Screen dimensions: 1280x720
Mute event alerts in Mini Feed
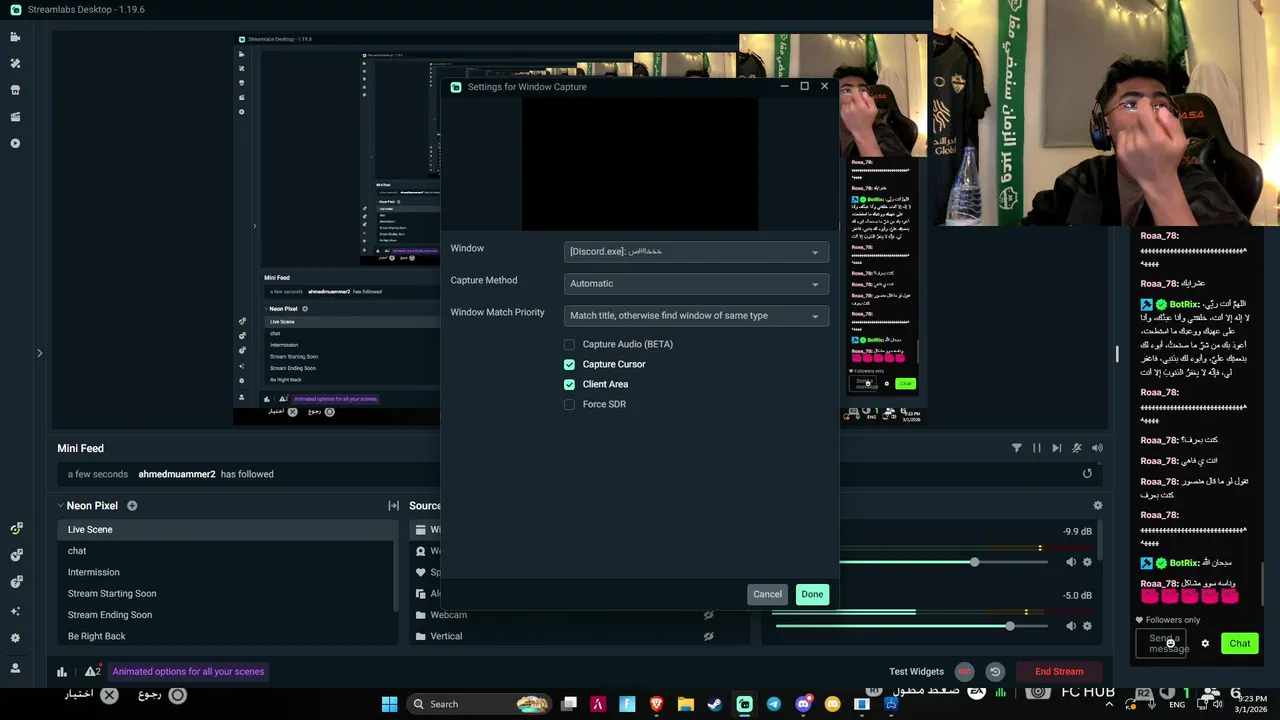pyautogui.click(x=1077, y=448)
